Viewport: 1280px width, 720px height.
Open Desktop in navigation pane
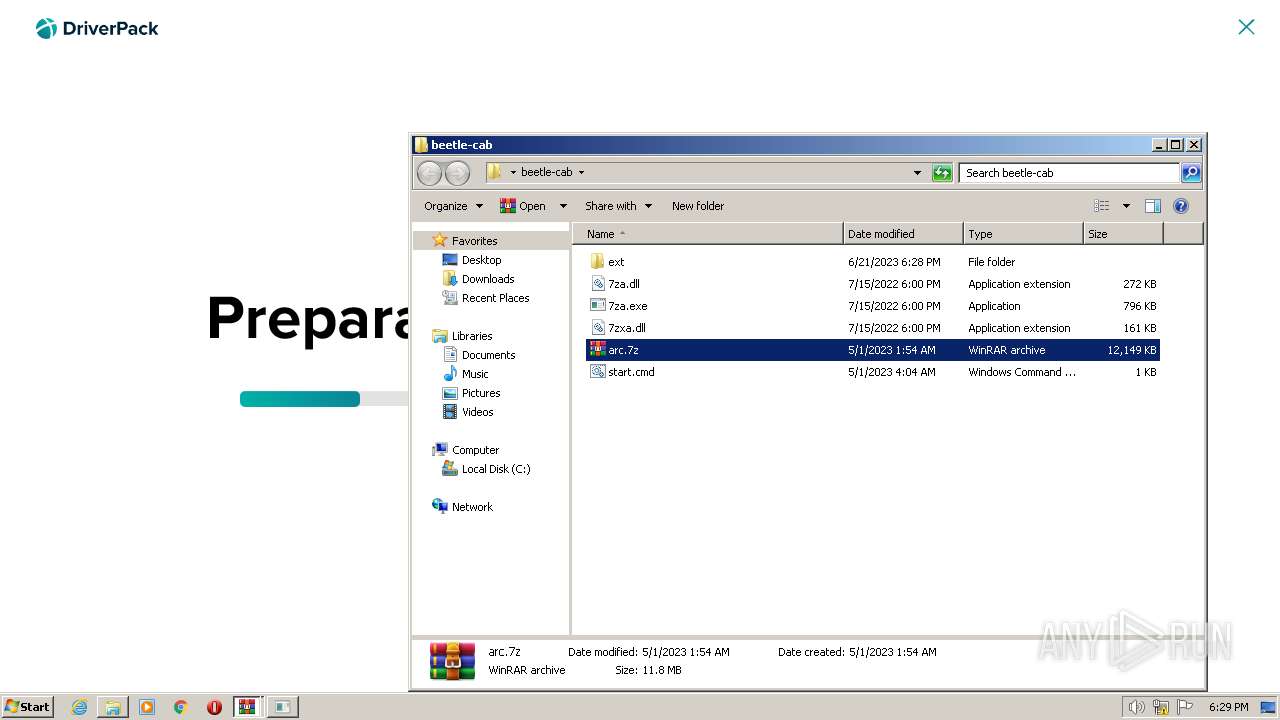coord(481,260)
